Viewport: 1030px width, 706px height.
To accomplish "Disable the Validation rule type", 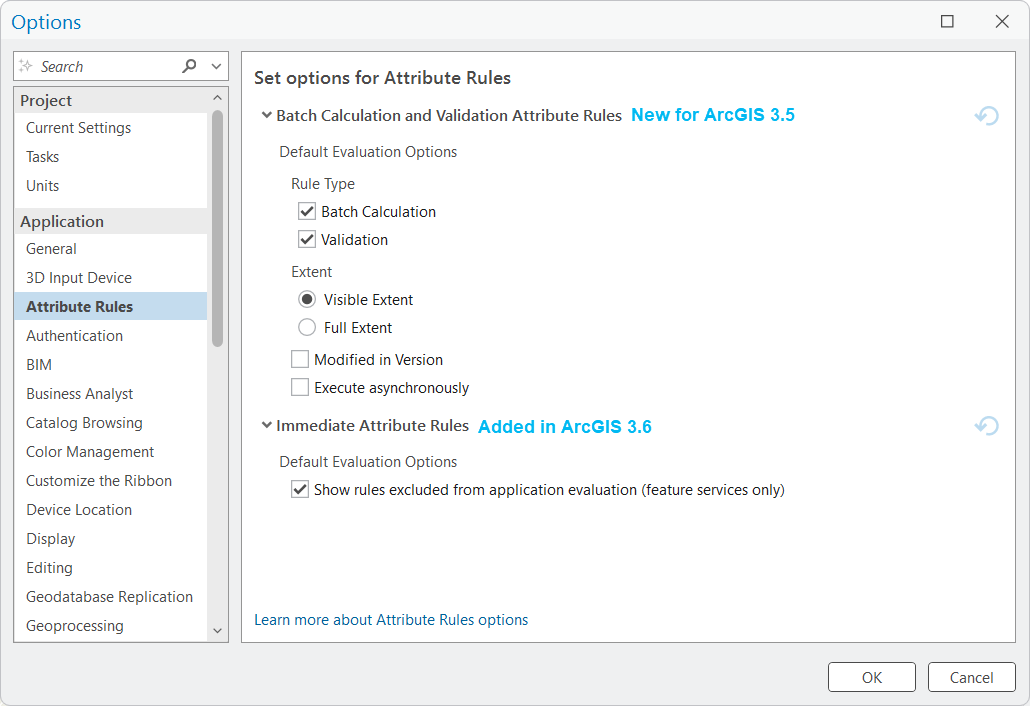I will [306, 239].
